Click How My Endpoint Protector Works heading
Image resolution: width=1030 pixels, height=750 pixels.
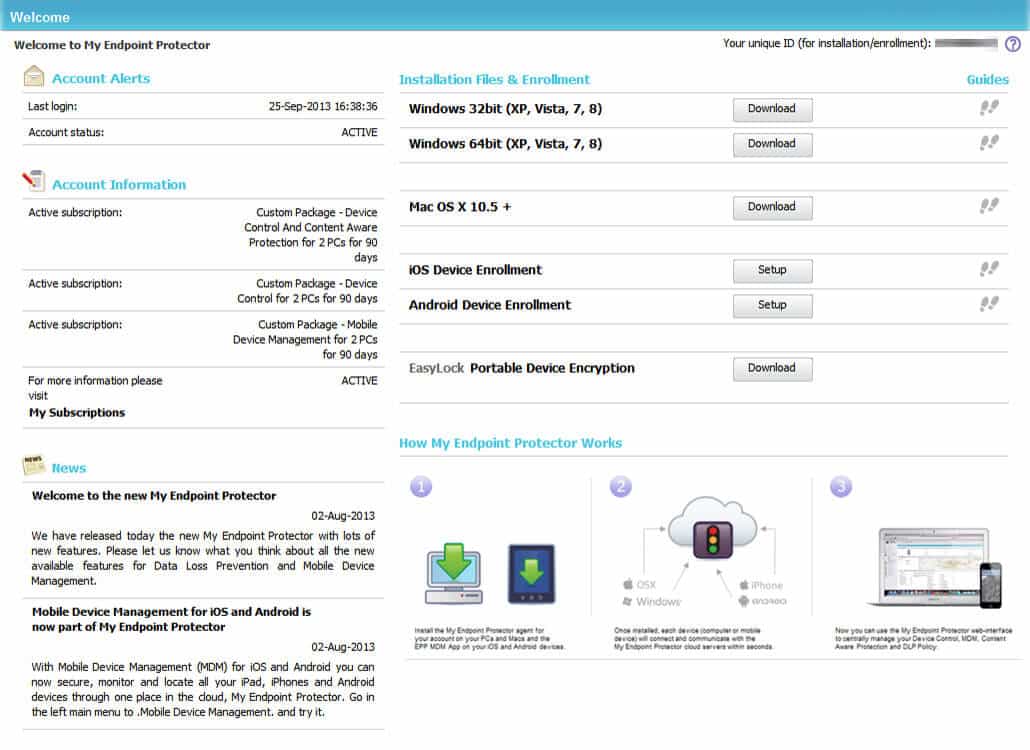pos(510,443)
